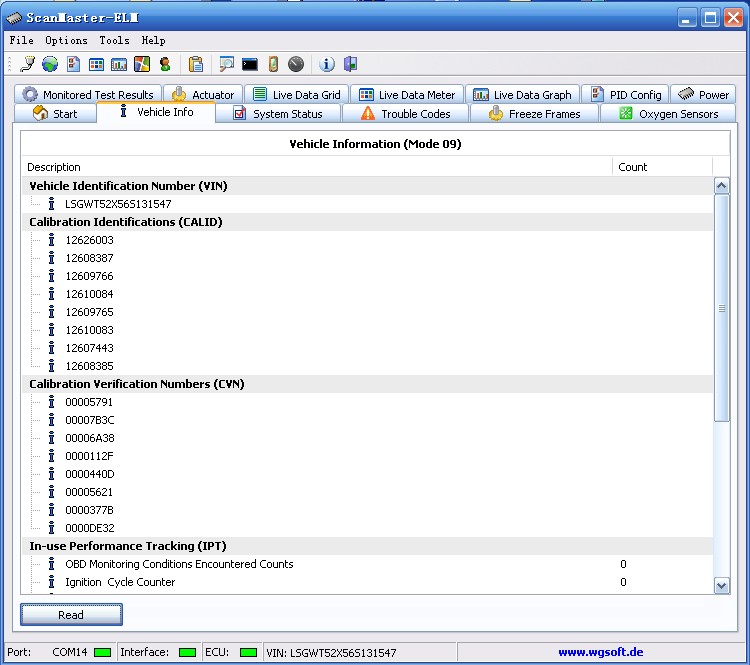
Task: Open the Live Data Meter tab
Action: [x=407, y=95]
